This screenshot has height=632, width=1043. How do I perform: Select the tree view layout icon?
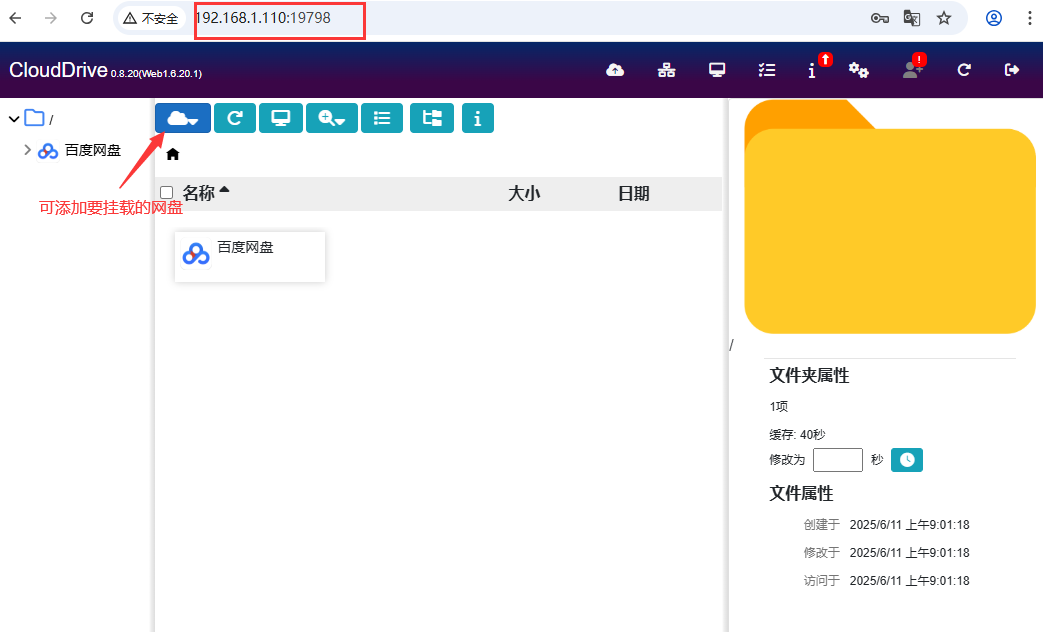pyautogui.click(x=431, y=118)
